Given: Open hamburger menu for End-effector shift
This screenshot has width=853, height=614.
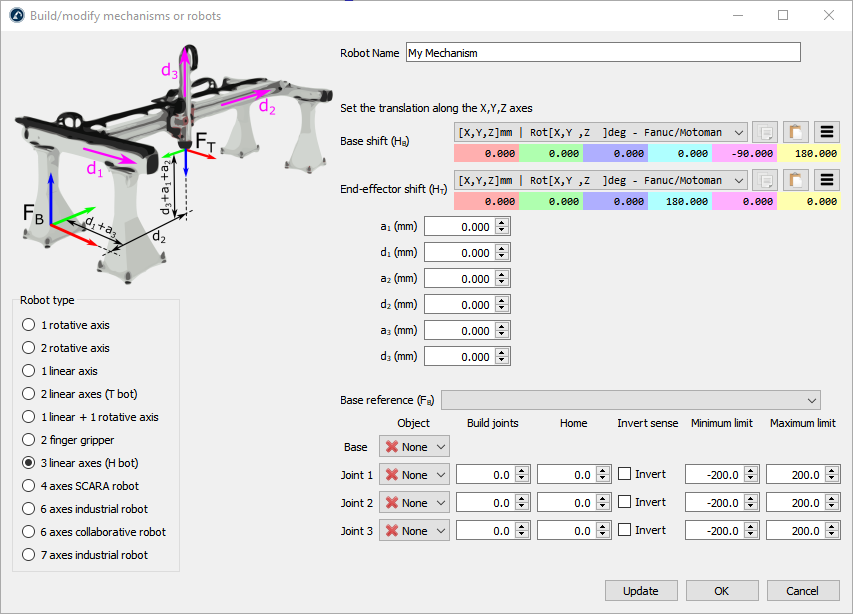Looking at the screenshot, I should (x=826, y=180).
